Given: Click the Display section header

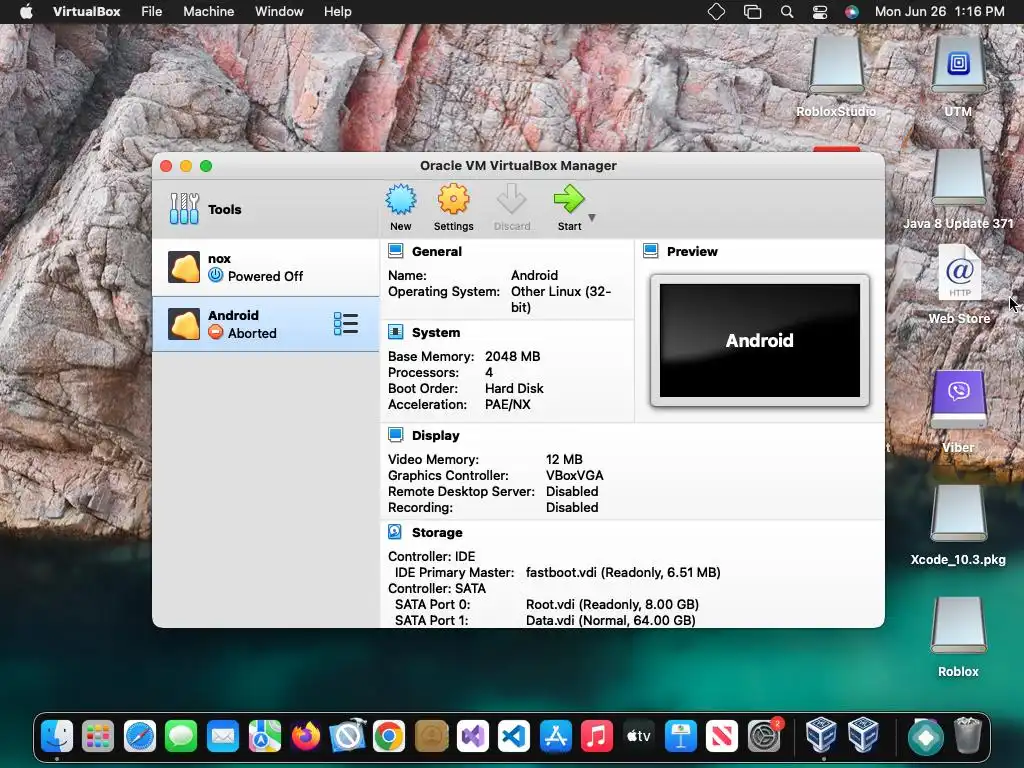Looking at the screenshot, I should point(435,436).
